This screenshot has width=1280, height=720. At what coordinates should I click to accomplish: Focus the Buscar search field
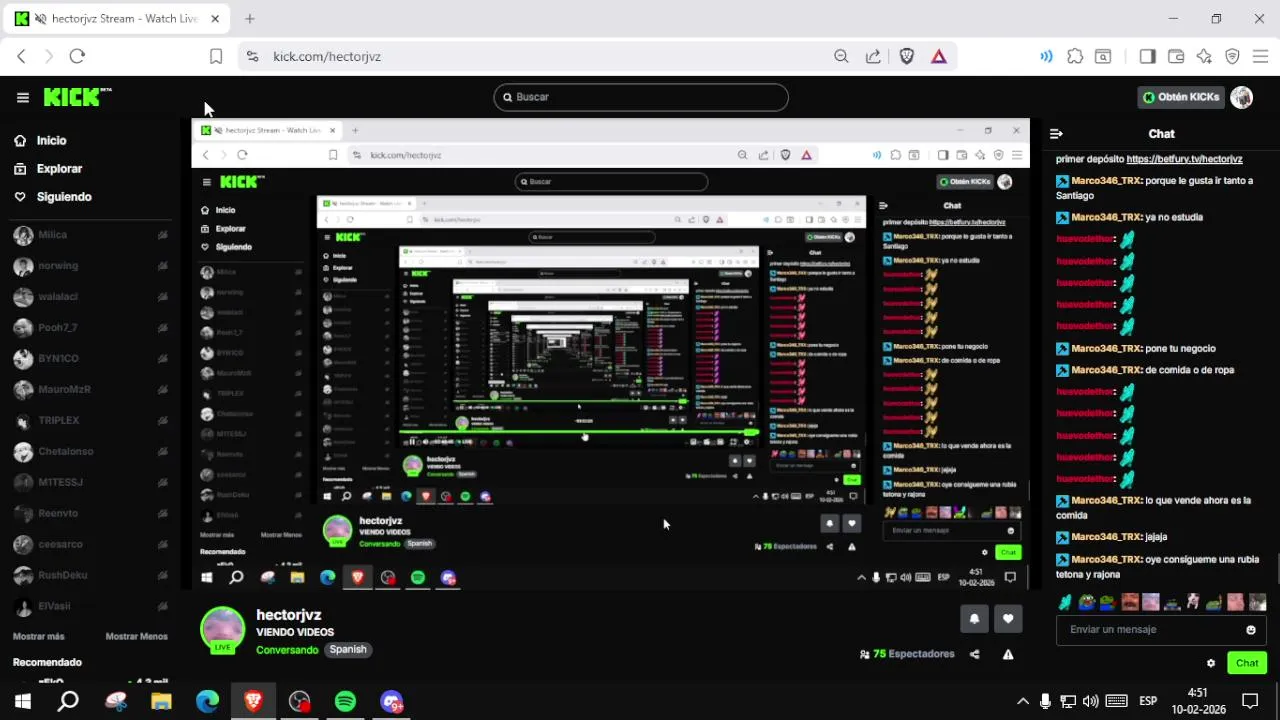click(x=641, y=97)
